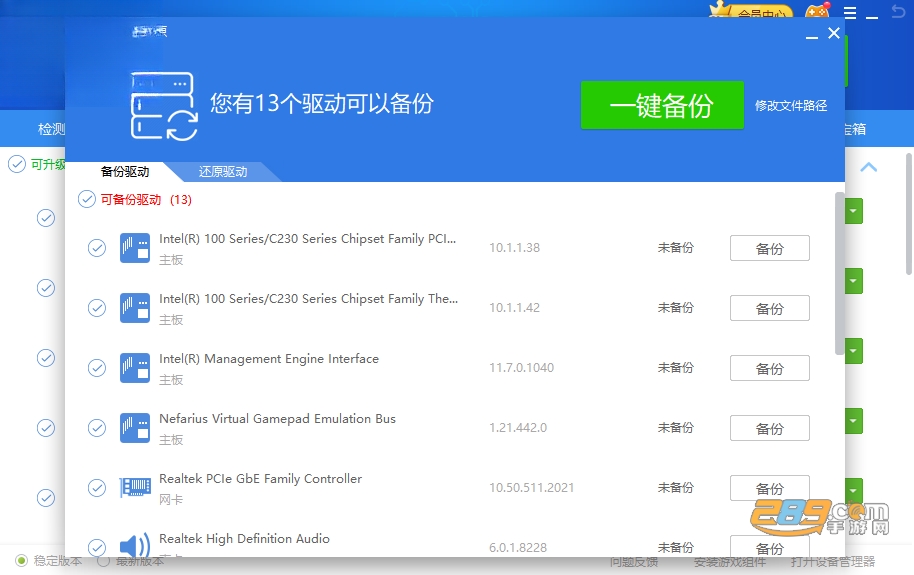Click the server backup sync icon in the header
Screen dimensions: 914x575
point(164,106)
